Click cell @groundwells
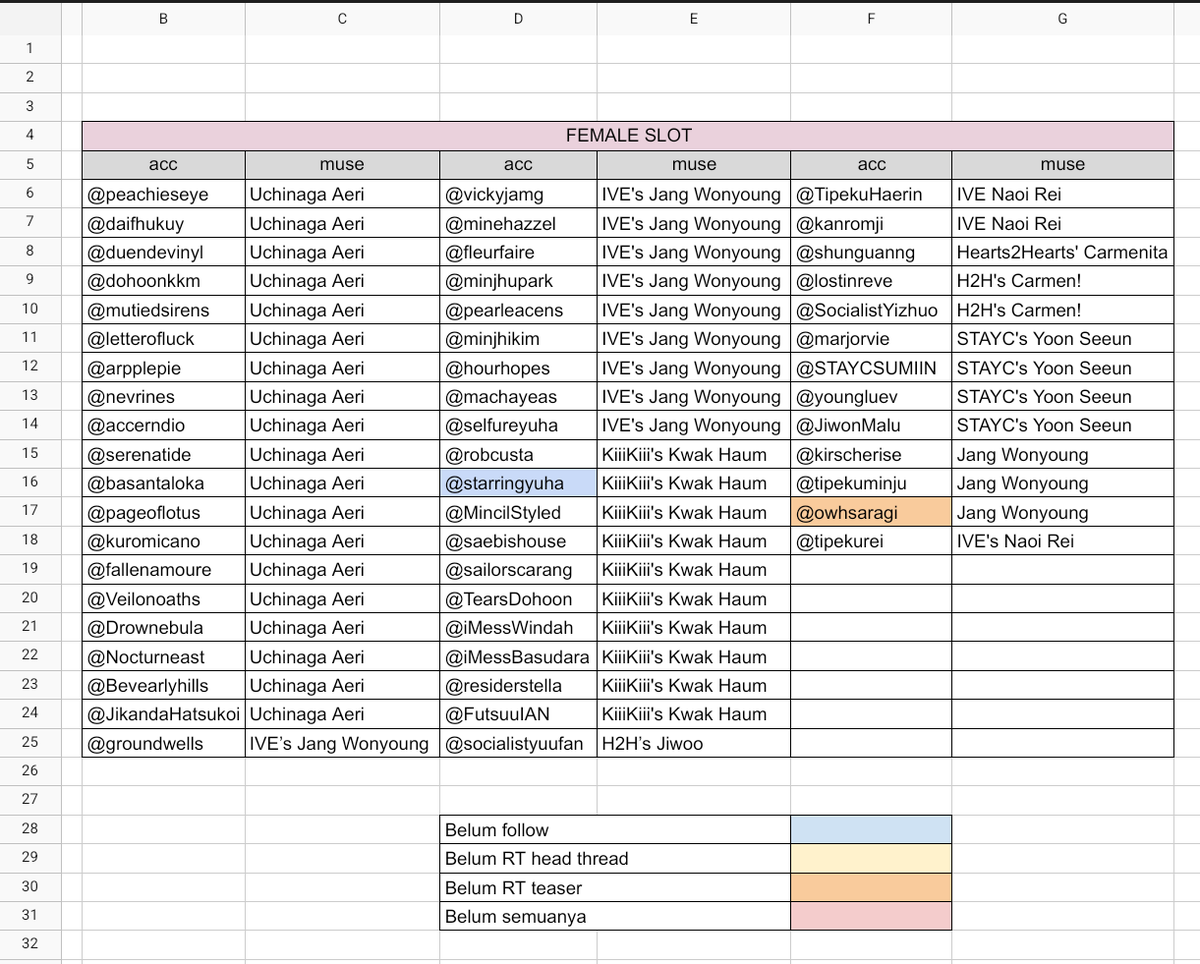 point(164,743)
